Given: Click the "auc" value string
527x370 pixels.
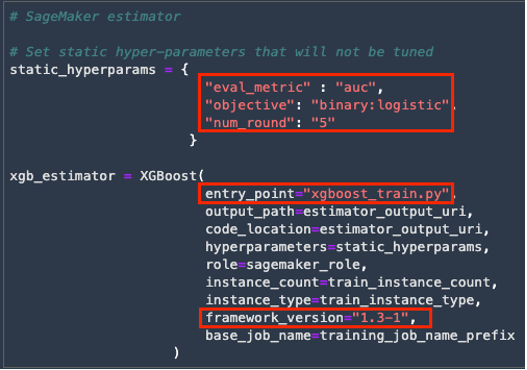Looking at the screenshot, I should 355,88.
